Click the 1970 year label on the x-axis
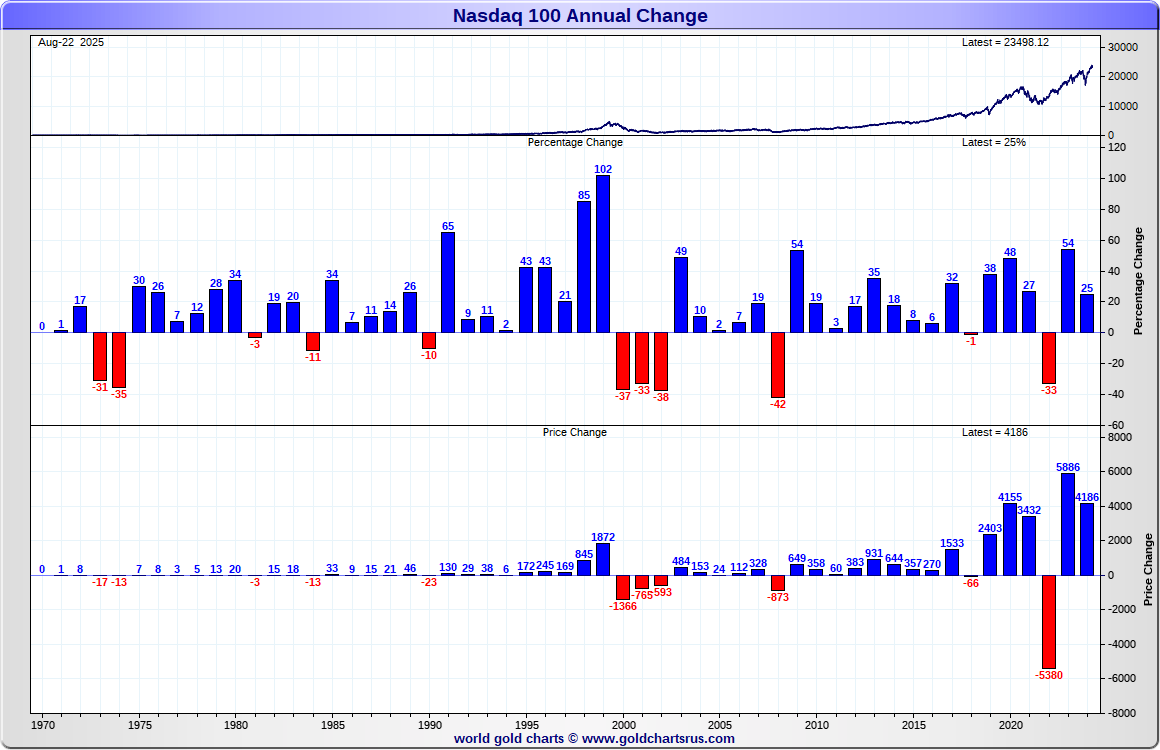The height and width of the screenshot is (750, 1160). tap(43, 725)
